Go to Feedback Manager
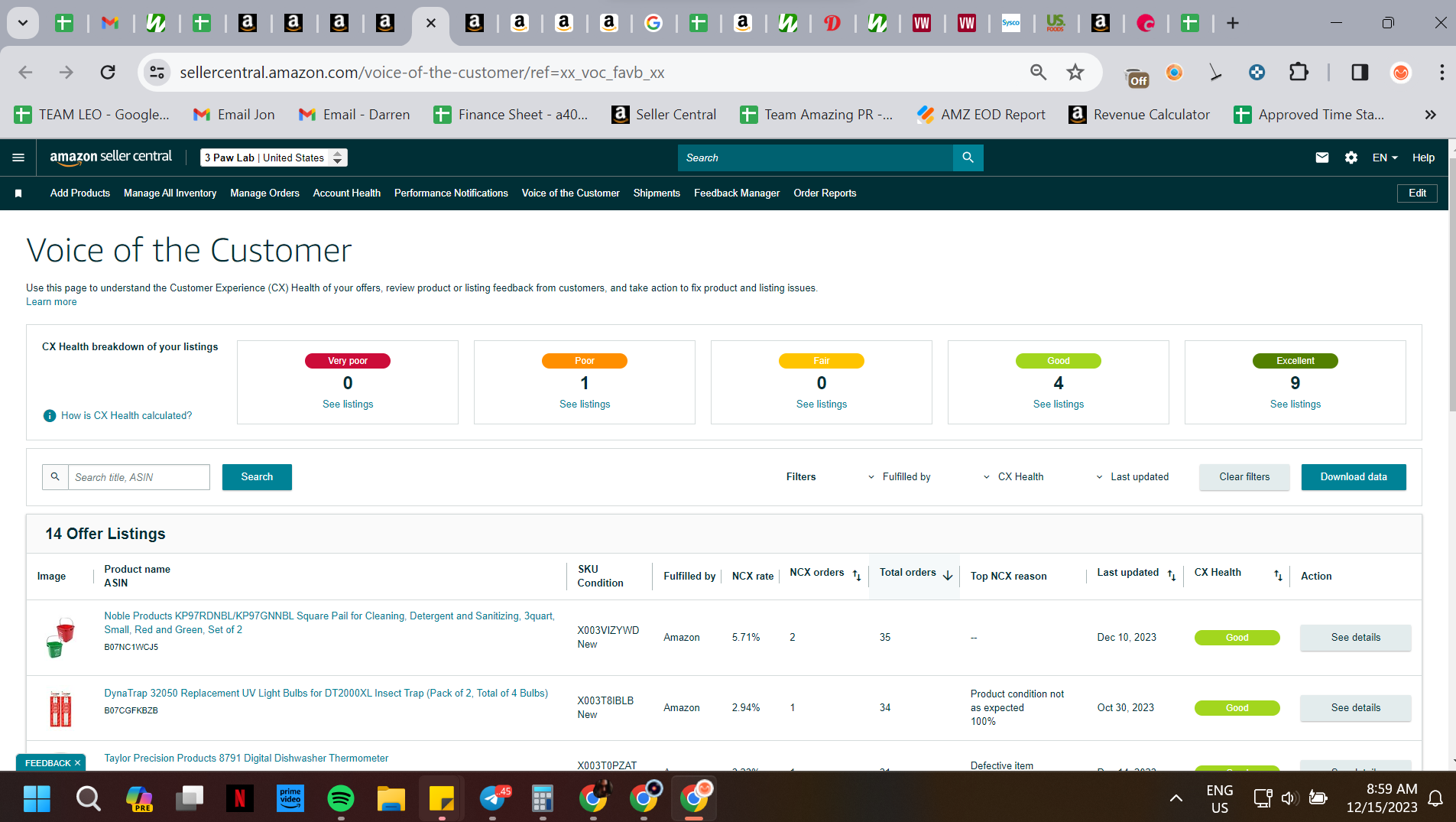Screen dimensions: 1456x822 [737, 193]
